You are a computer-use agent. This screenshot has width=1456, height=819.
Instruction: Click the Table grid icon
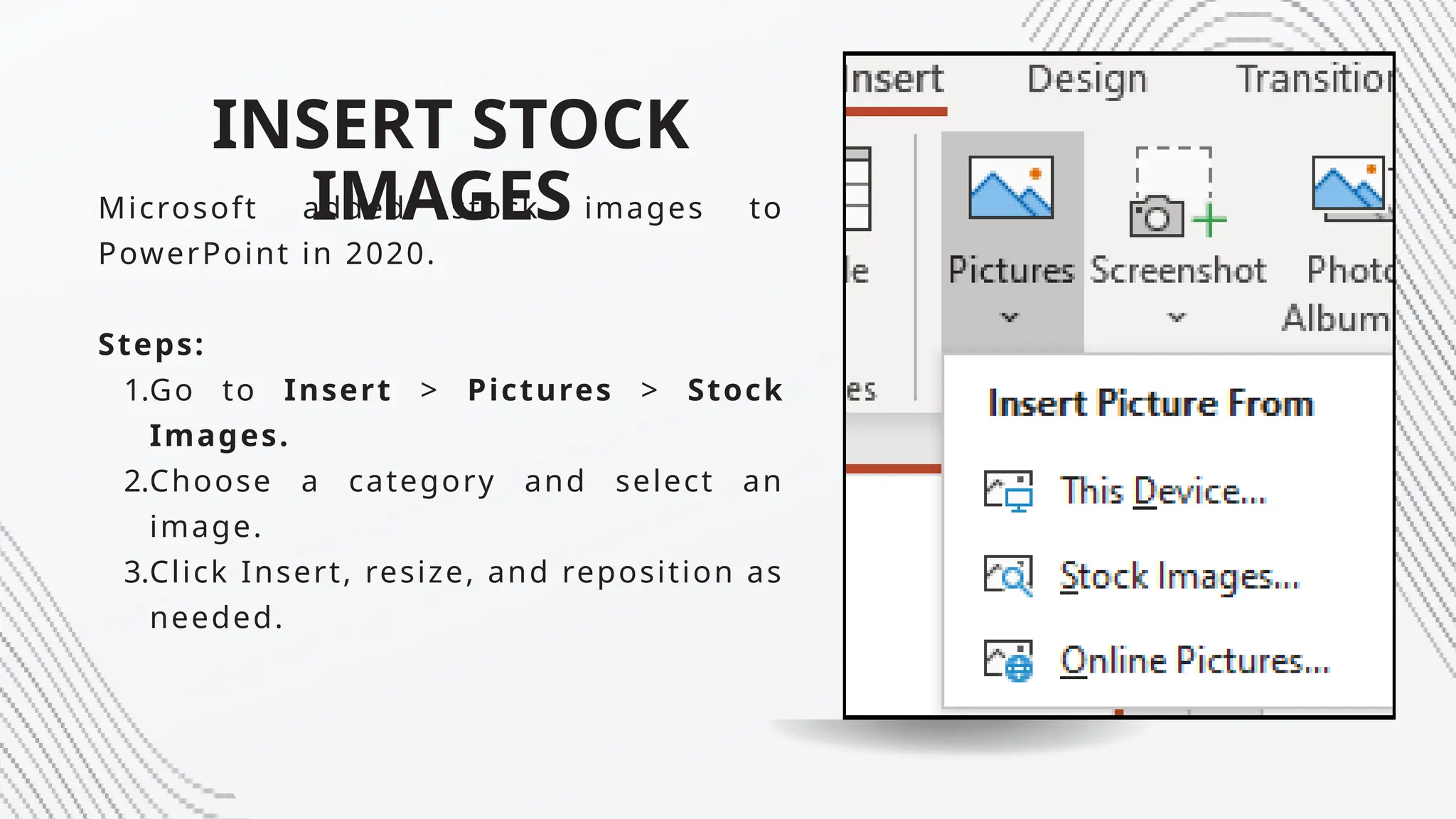coord(859,188)
